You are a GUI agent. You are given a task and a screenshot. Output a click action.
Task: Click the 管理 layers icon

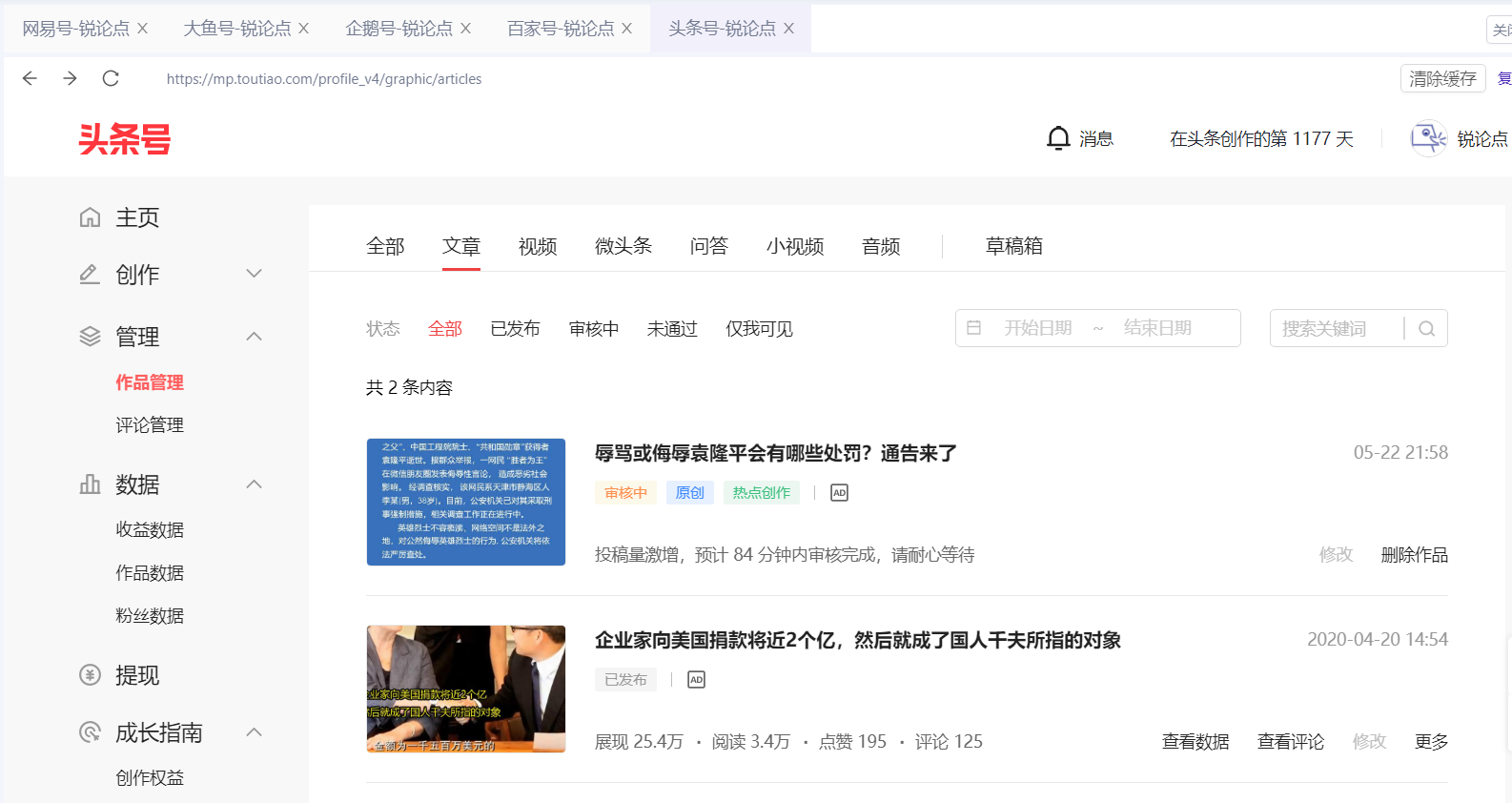click(90, 337)
